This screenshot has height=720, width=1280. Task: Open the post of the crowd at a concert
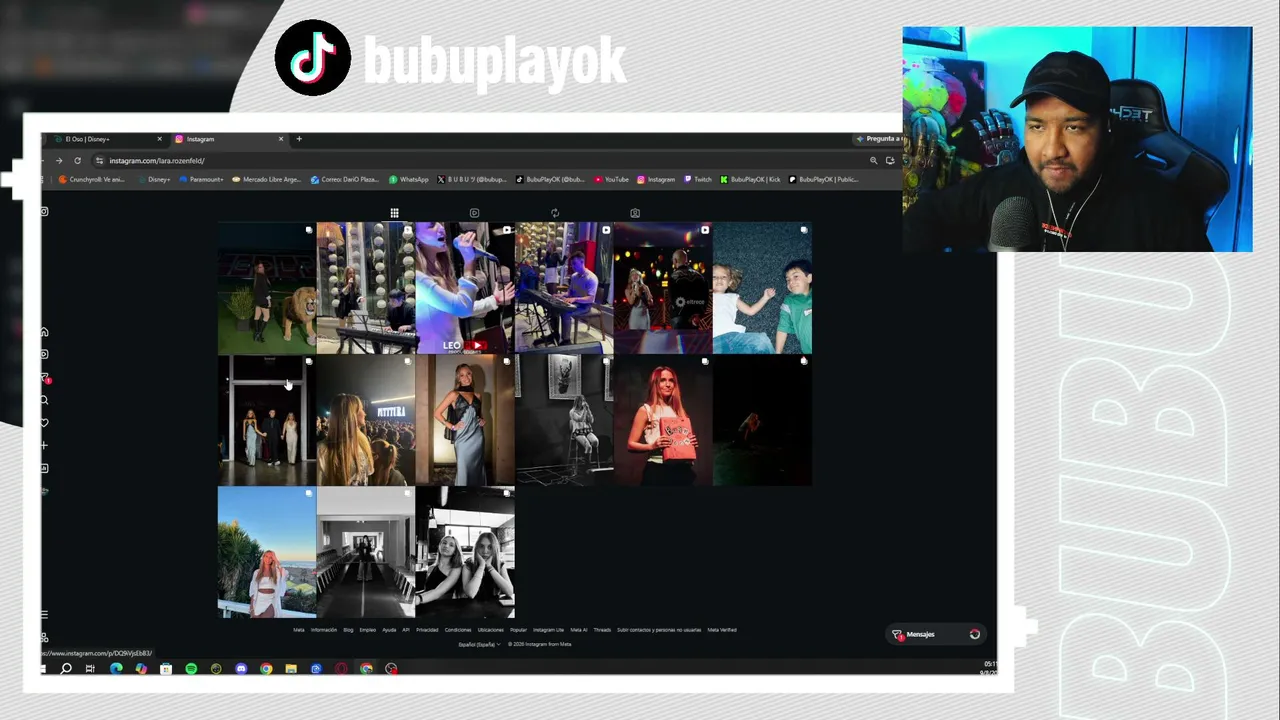tap(366, 420)
